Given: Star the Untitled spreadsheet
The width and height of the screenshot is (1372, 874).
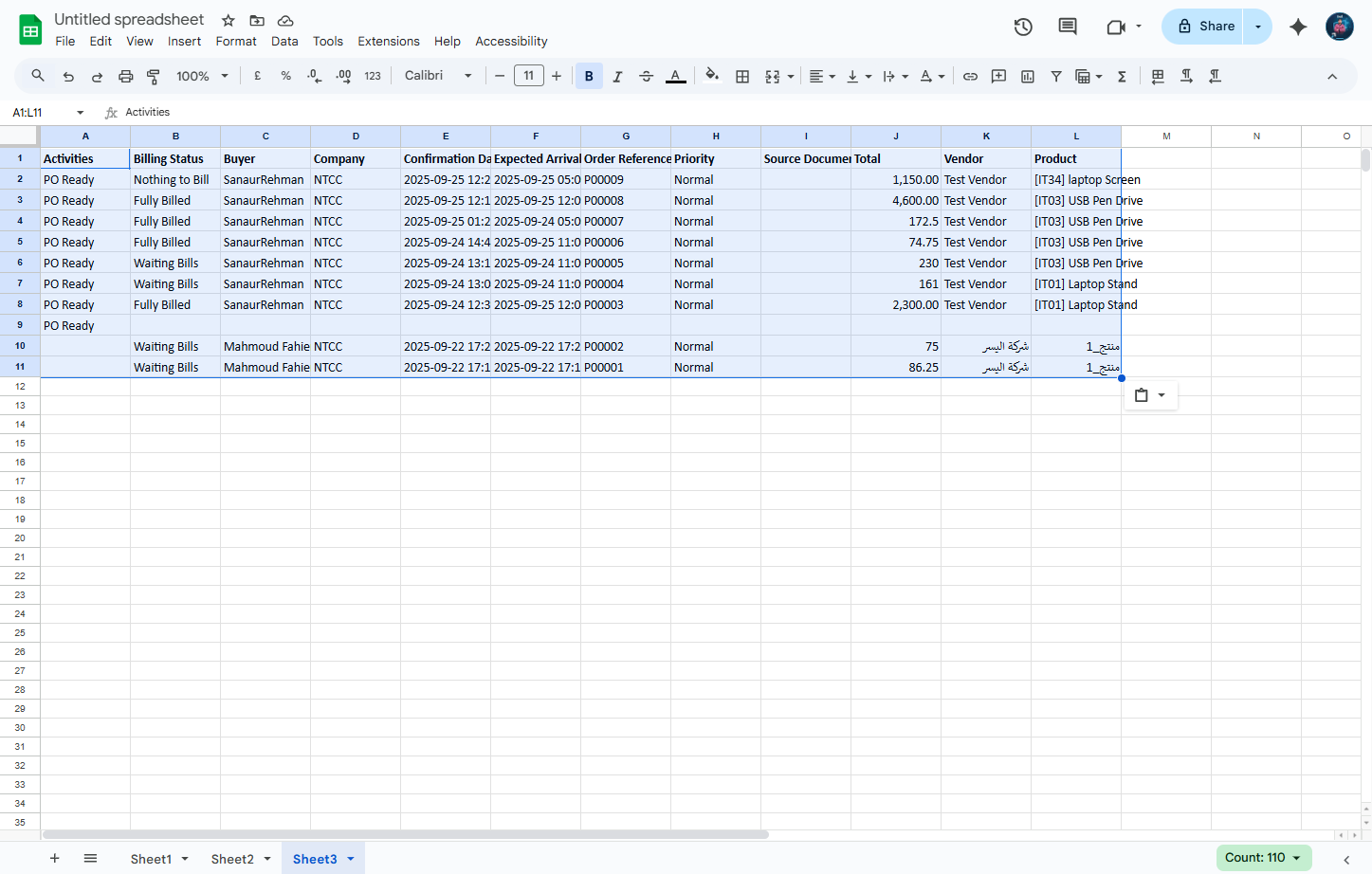Looking at the screenshot, I should click(229, 20).
